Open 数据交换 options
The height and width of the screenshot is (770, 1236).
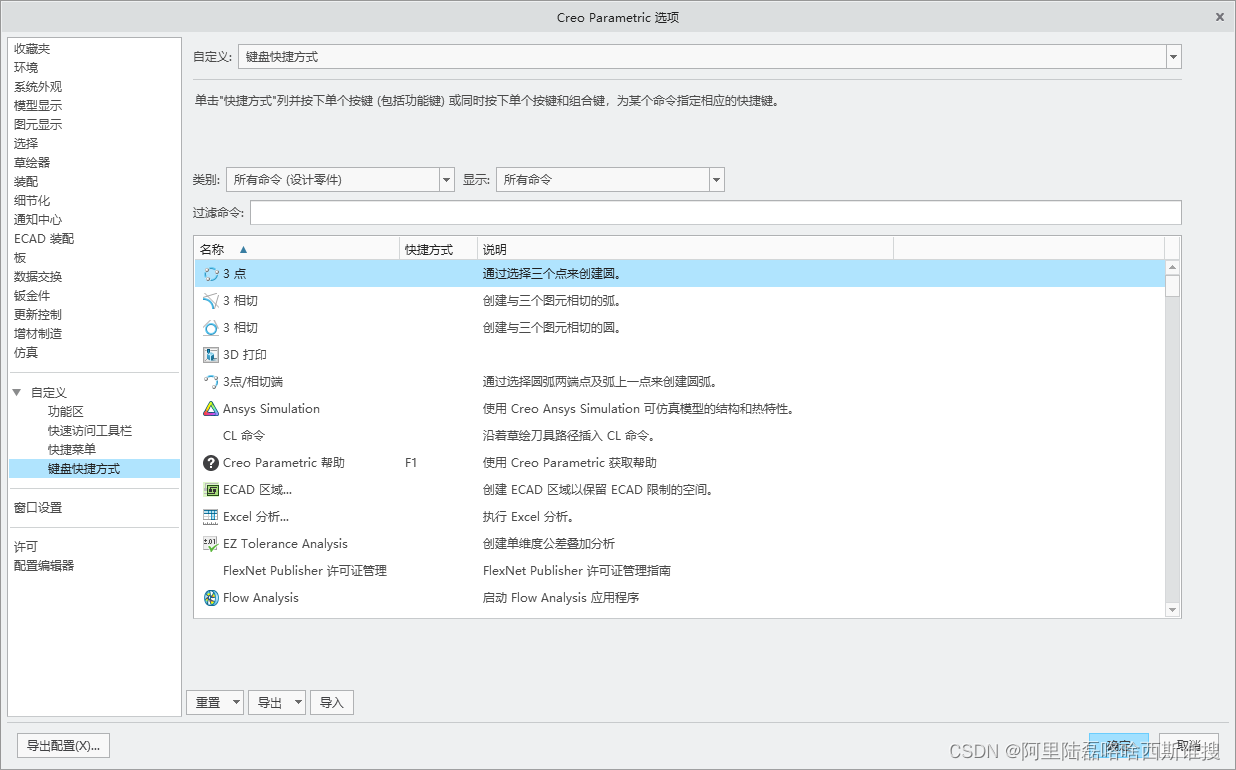[x=38, y=276]
